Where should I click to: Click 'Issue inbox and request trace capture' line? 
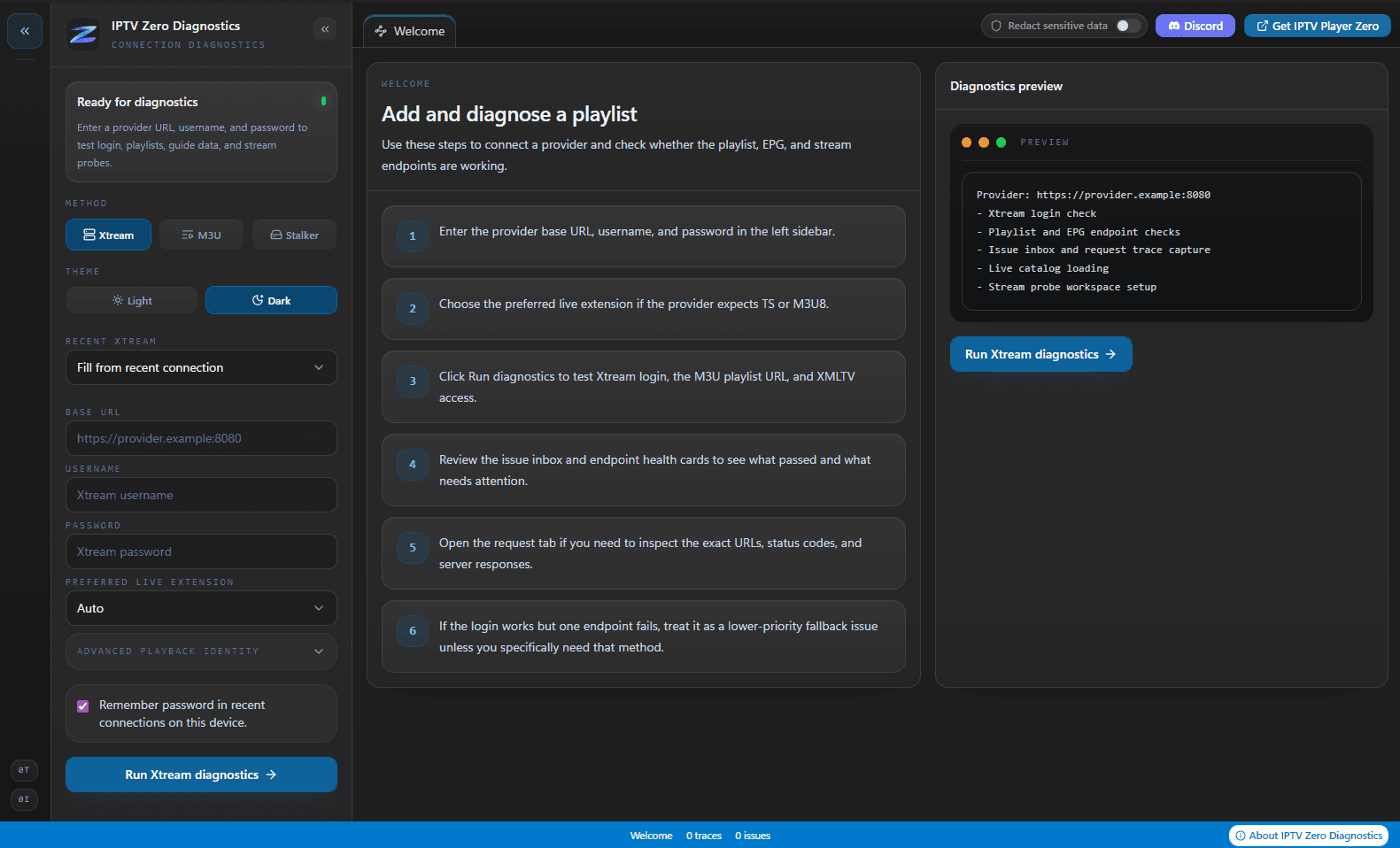pyautogui.click(x=1094, y=250)
